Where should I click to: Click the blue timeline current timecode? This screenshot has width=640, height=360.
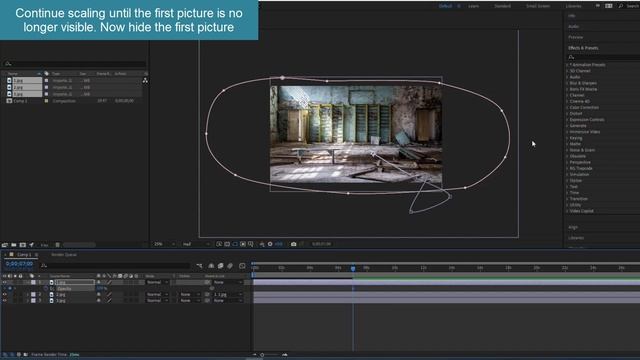click(x=19, y=264)
